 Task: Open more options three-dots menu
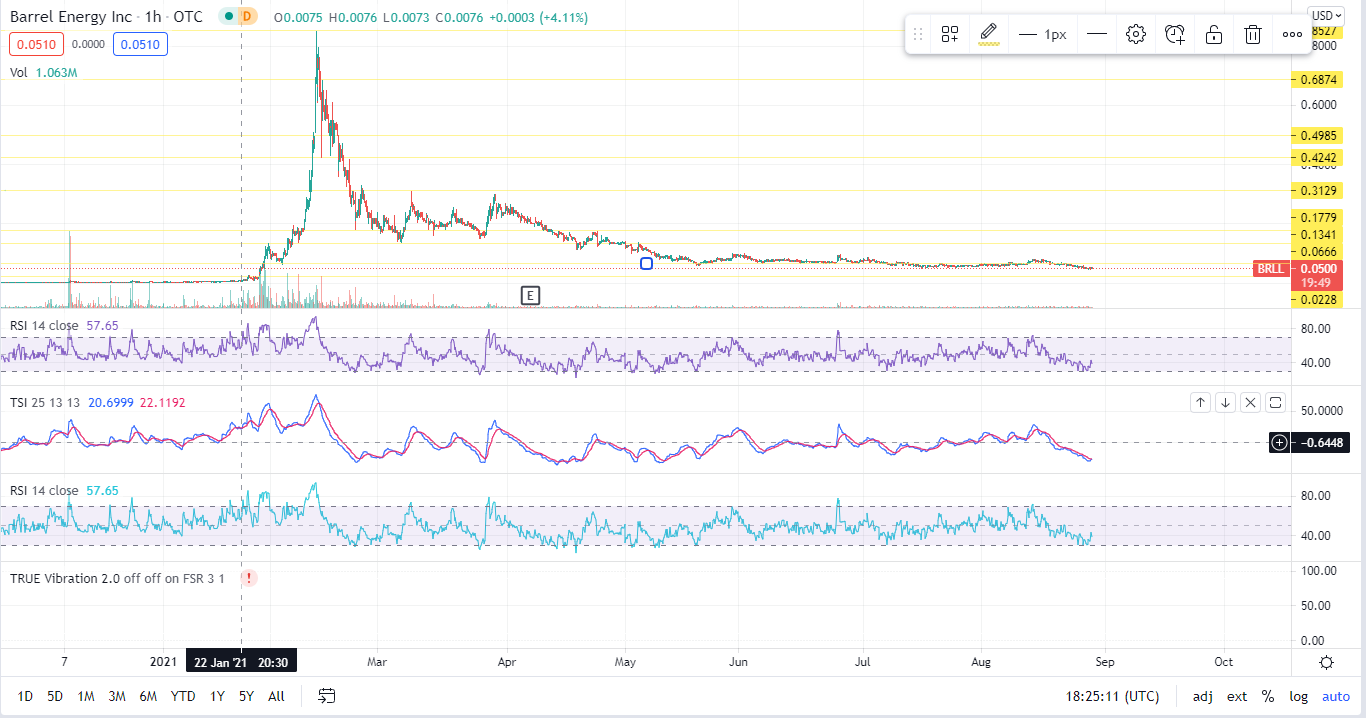tap(1292, 34)
